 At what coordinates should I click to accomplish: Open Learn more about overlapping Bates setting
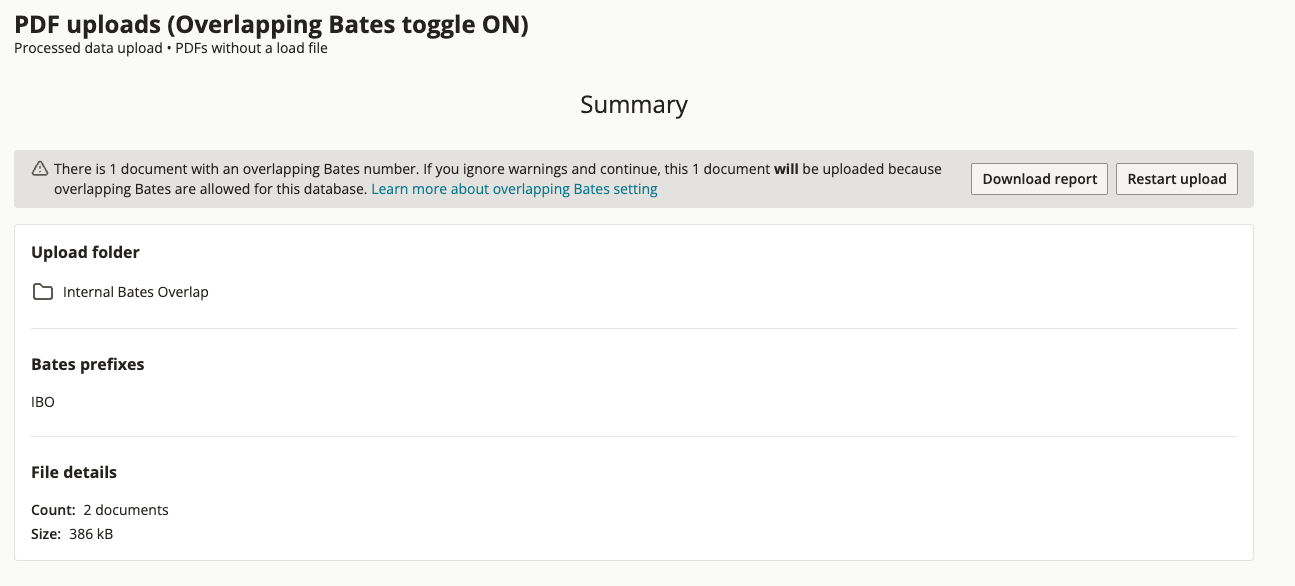(514, 189)
